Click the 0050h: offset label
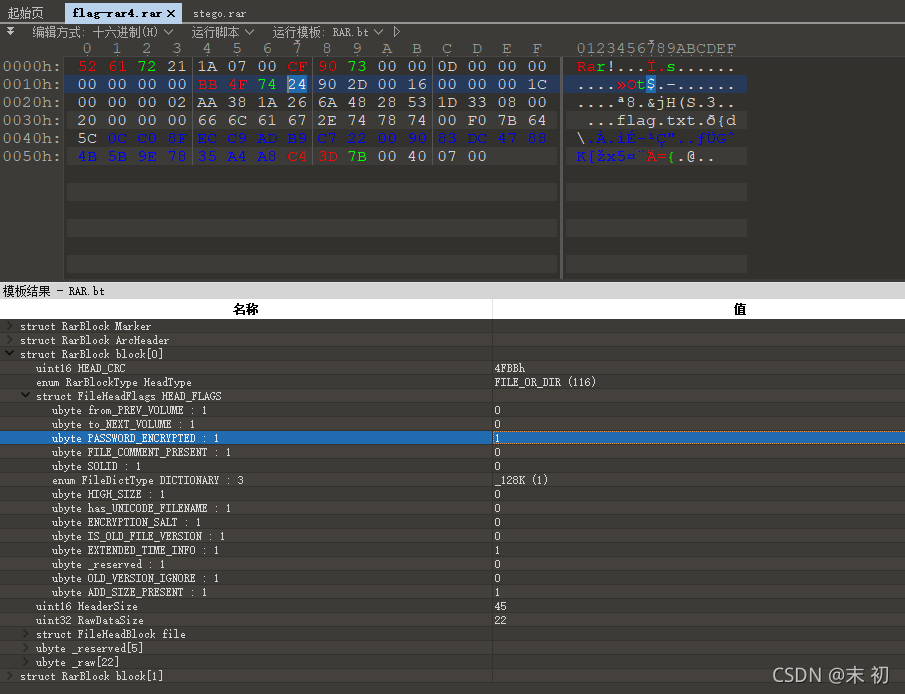Screen dimensions: 905x694 point(32,156)
